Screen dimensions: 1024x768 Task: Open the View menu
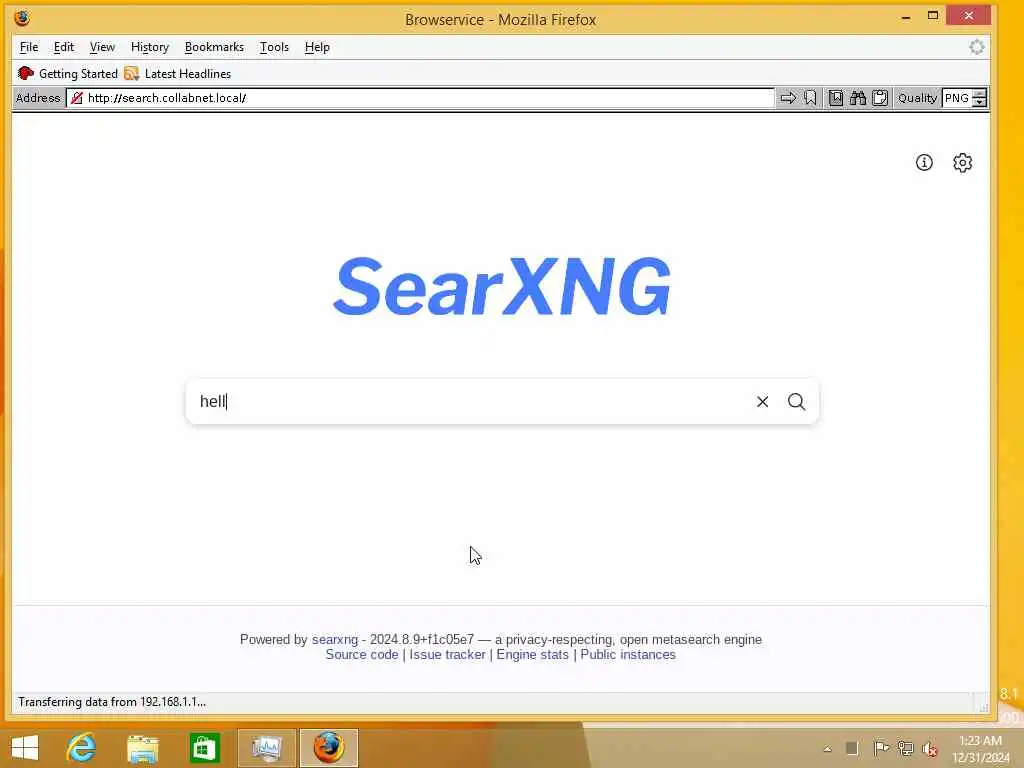point(102,47)
